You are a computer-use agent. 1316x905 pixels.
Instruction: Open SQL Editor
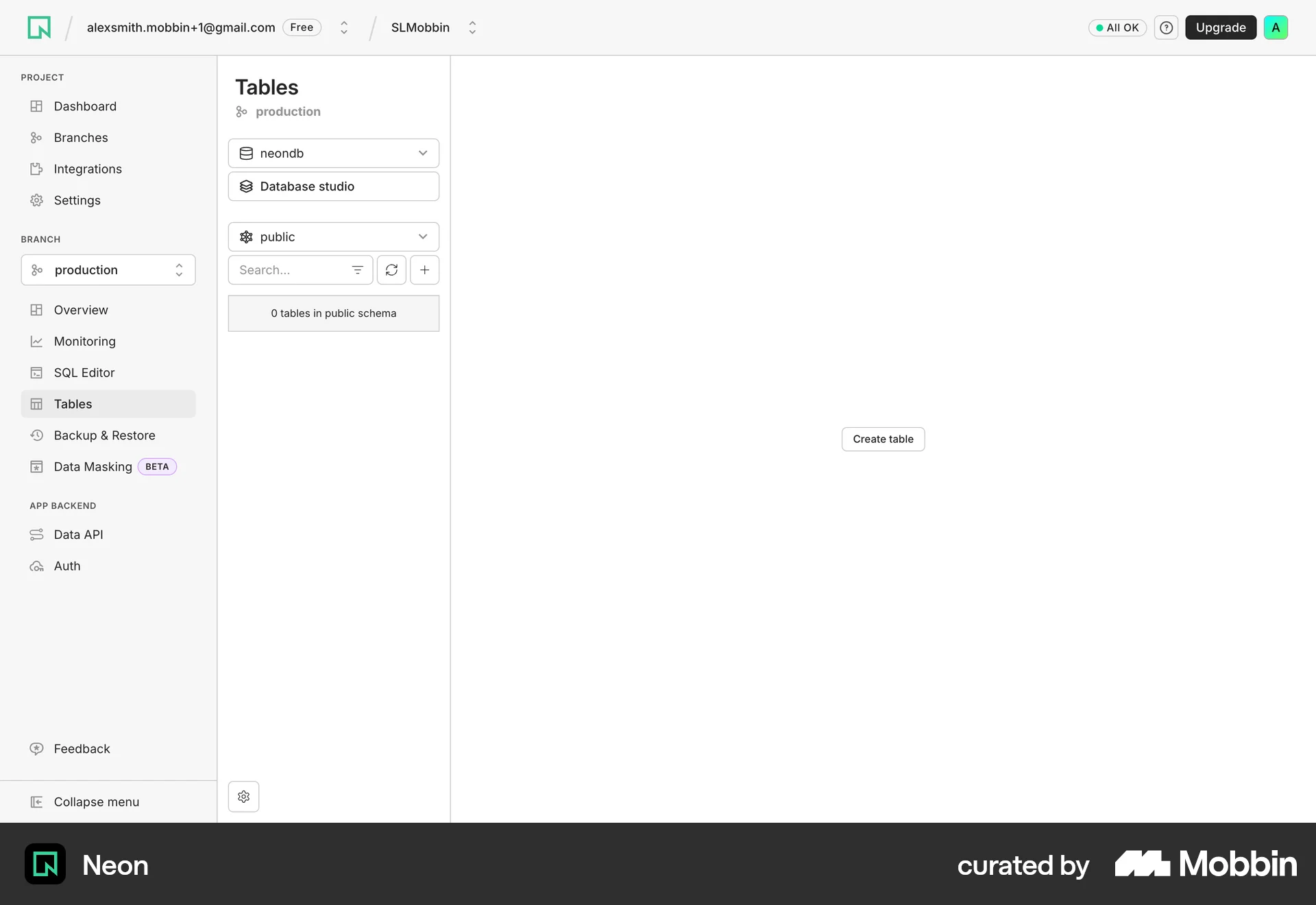(108, 373)
